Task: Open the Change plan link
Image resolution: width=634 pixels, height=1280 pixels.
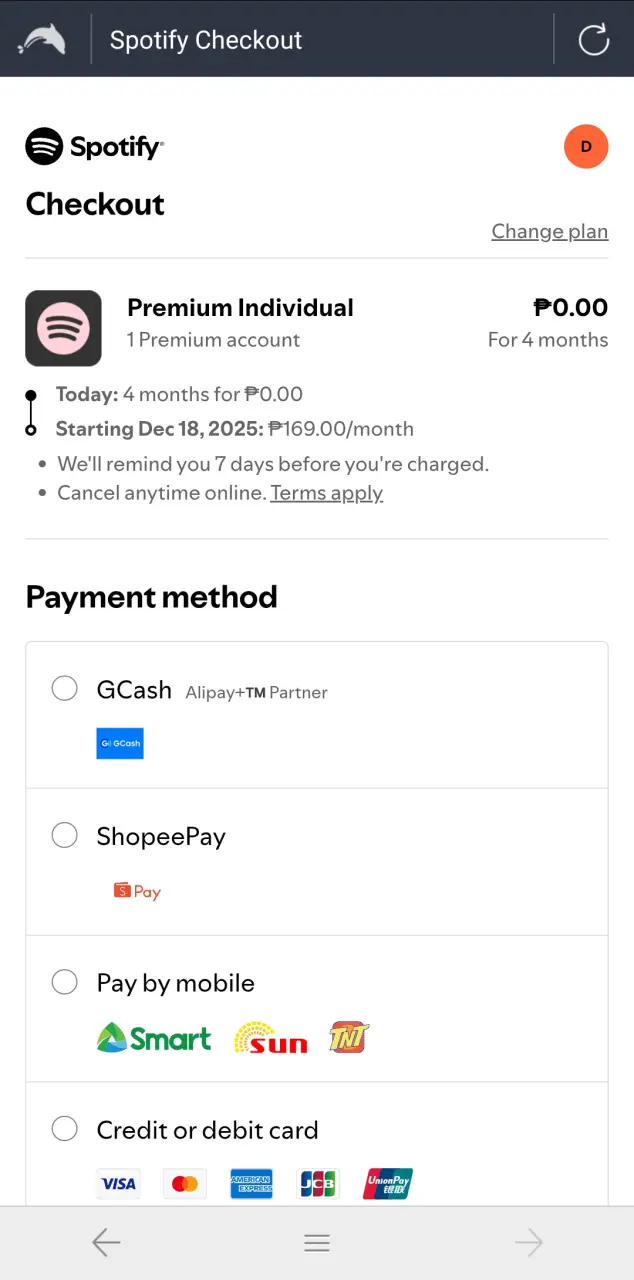Action: pos(550,231)
